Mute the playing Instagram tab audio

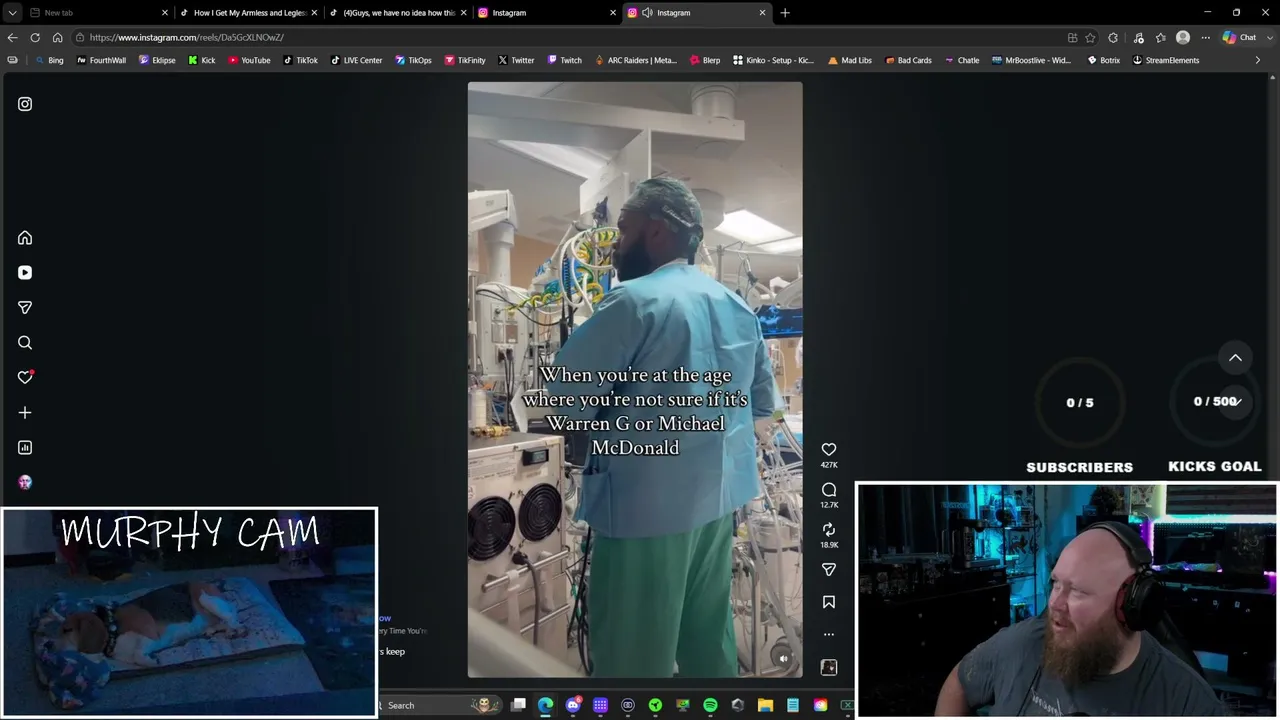tap(647, 13)
